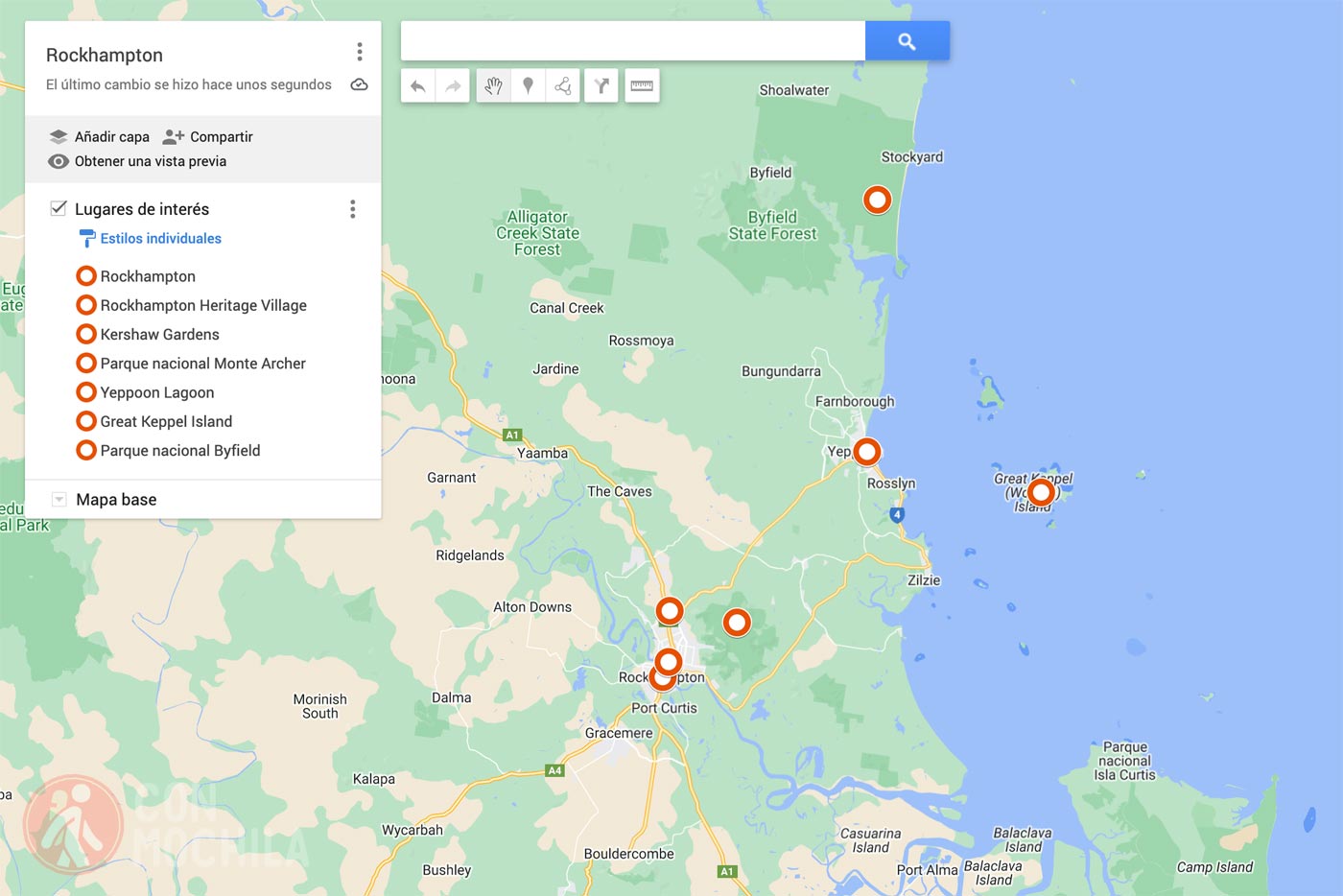Select the add marker tool

(529, 85)
